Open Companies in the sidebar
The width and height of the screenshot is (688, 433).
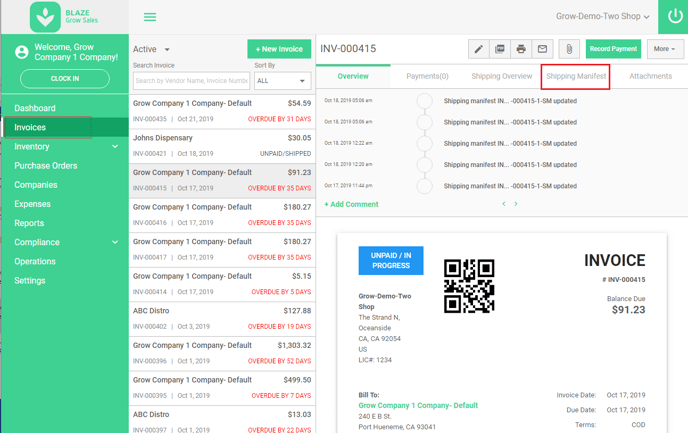pyautogui.click(x=36, y=185)
